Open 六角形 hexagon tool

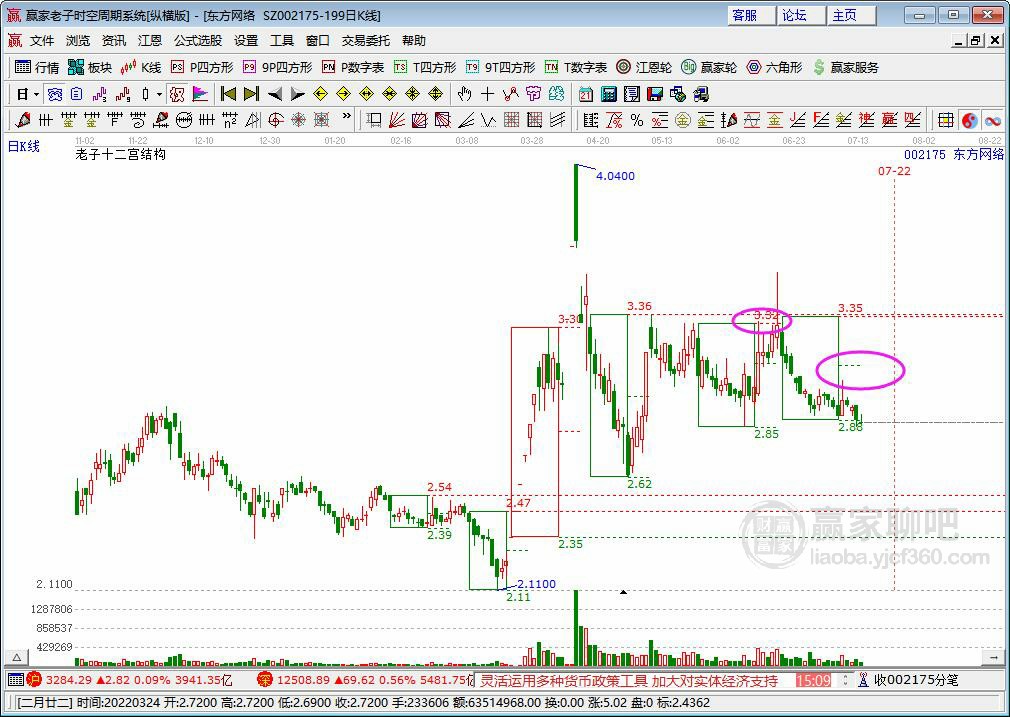pos(774,67)
